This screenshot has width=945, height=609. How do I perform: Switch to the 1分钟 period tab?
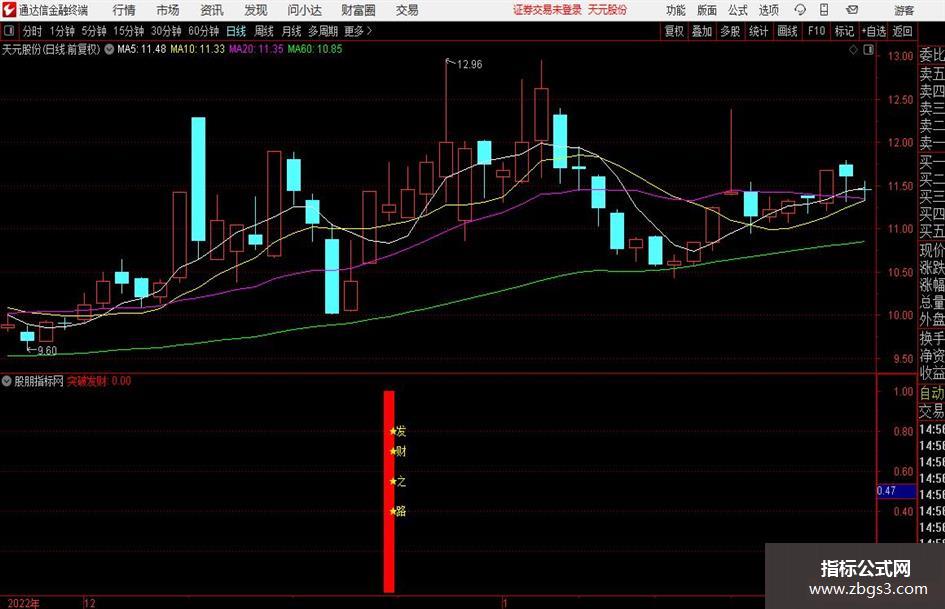(61, 31)
